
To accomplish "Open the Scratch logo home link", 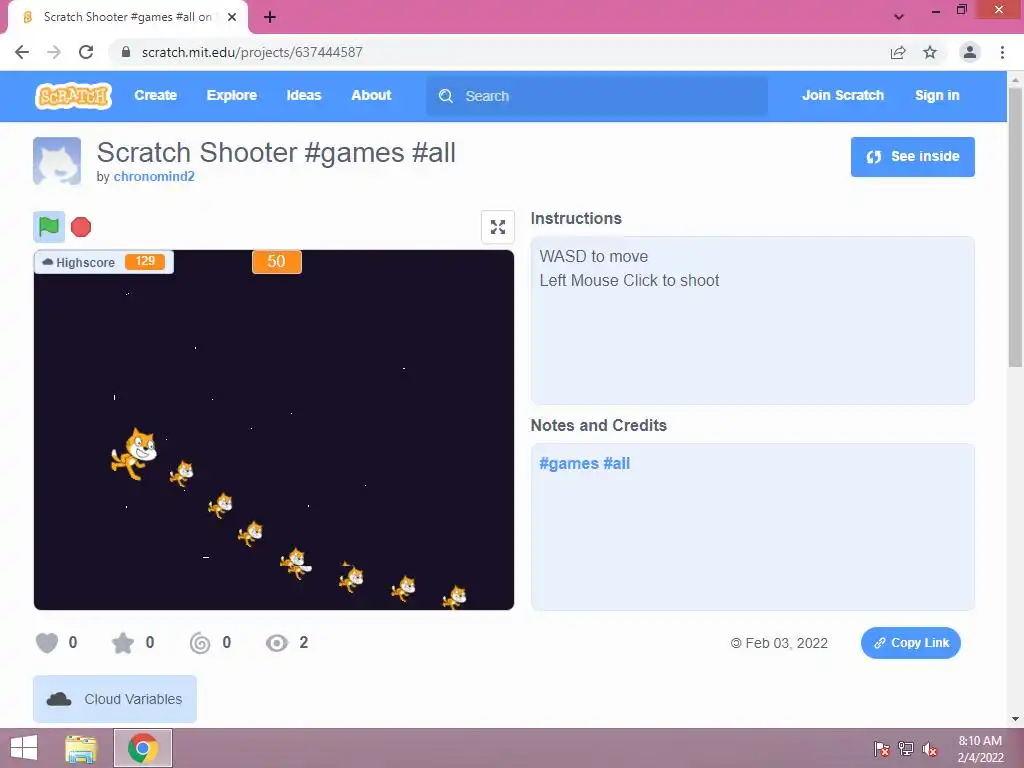I will click(73, 95).
